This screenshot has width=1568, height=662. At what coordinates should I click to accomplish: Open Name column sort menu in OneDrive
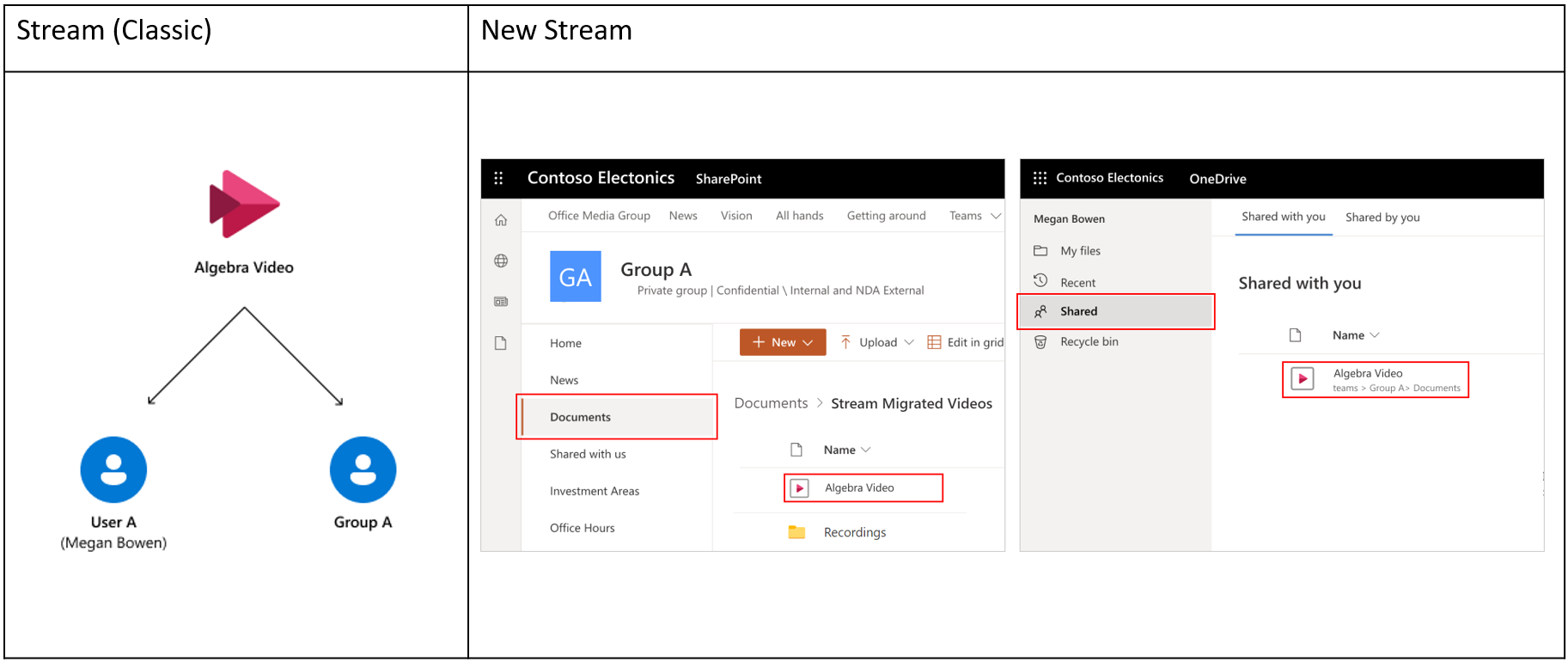(x=1375, y=335)
